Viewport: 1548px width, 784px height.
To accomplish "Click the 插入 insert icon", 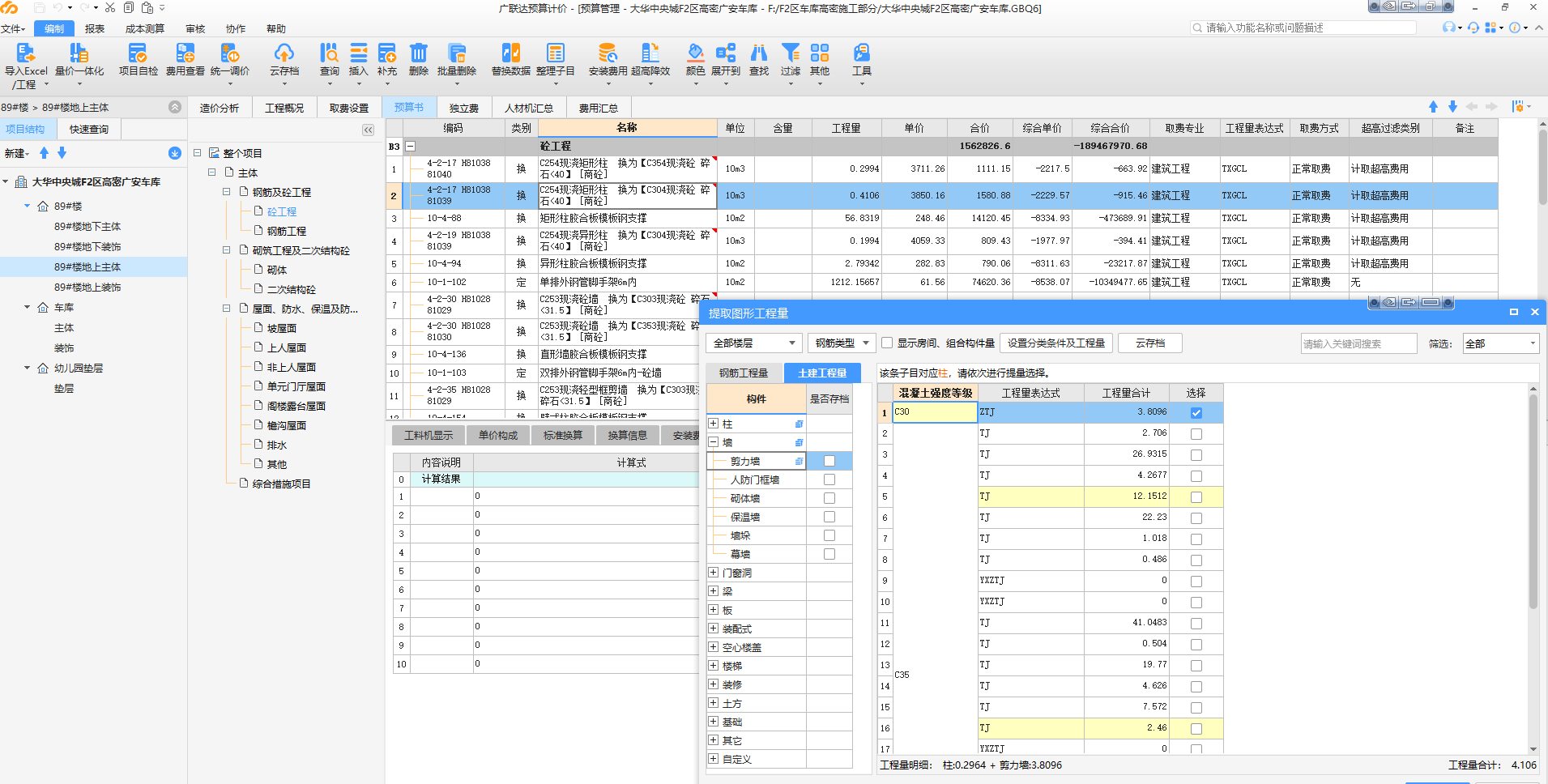I will [x=358, y=54].
